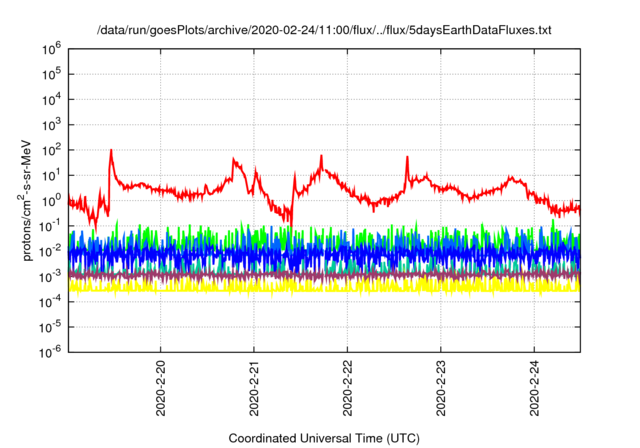Click the 2020-2-22 date tick label
This screenshot has height=448, width=640.
tap(347, 388)
